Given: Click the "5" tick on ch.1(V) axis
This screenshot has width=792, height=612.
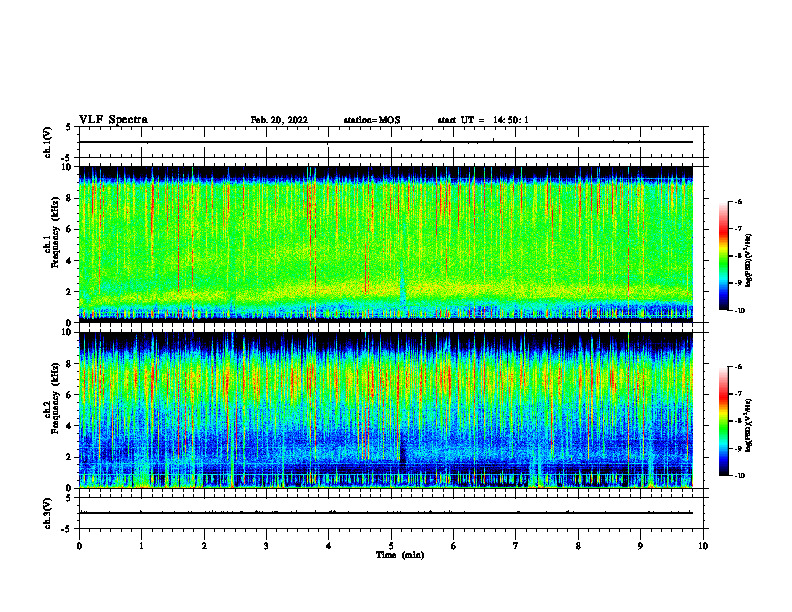Looking at the screenshot, I should (69, 127).
